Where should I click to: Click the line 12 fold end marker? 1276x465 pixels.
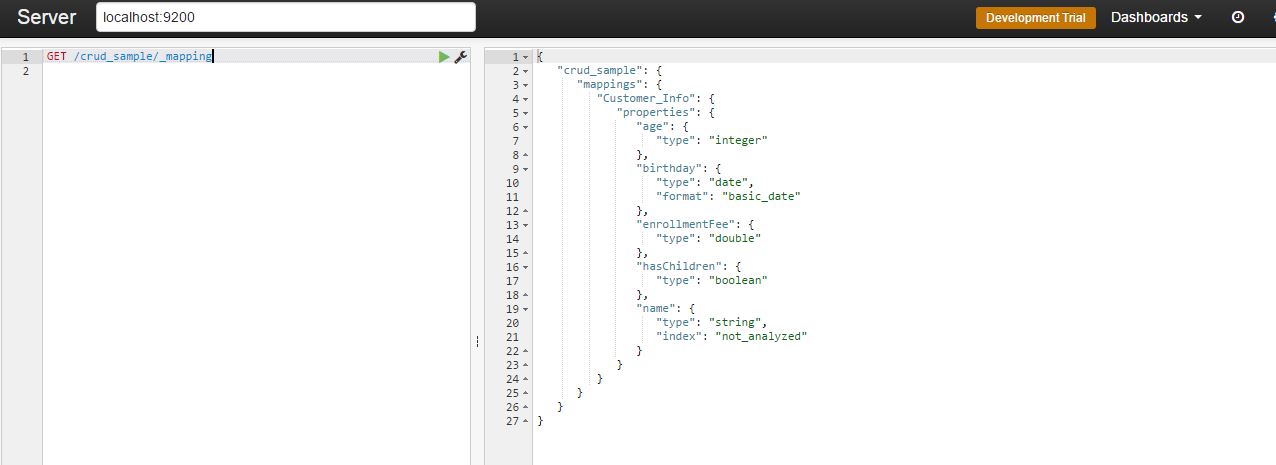pos(526,211)
